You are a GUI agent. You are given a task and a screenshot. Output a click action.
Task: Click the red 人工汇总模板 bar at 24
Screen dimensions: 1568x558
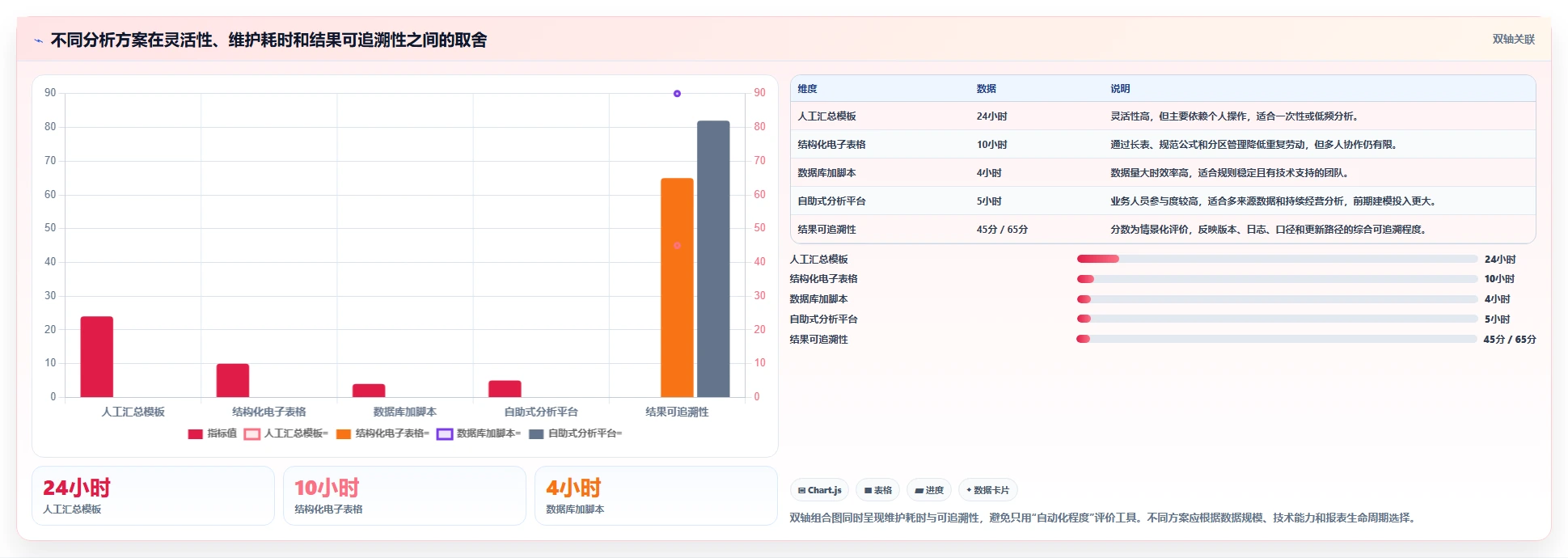(x=97, y=357)
